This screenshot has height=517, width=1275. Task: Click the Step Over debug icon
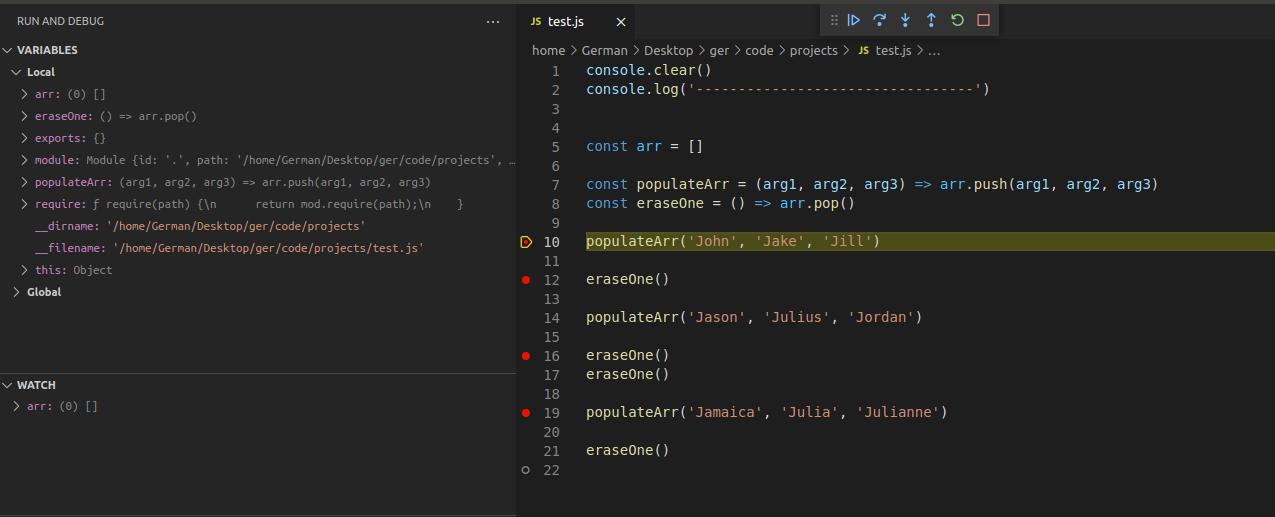[880, 20]
